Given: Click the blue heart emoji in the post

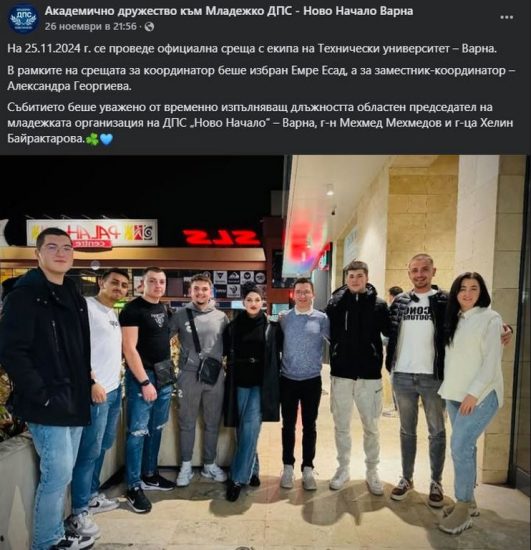Looking at the screenshot, I should pyautogui.click(x=106, y=139).
